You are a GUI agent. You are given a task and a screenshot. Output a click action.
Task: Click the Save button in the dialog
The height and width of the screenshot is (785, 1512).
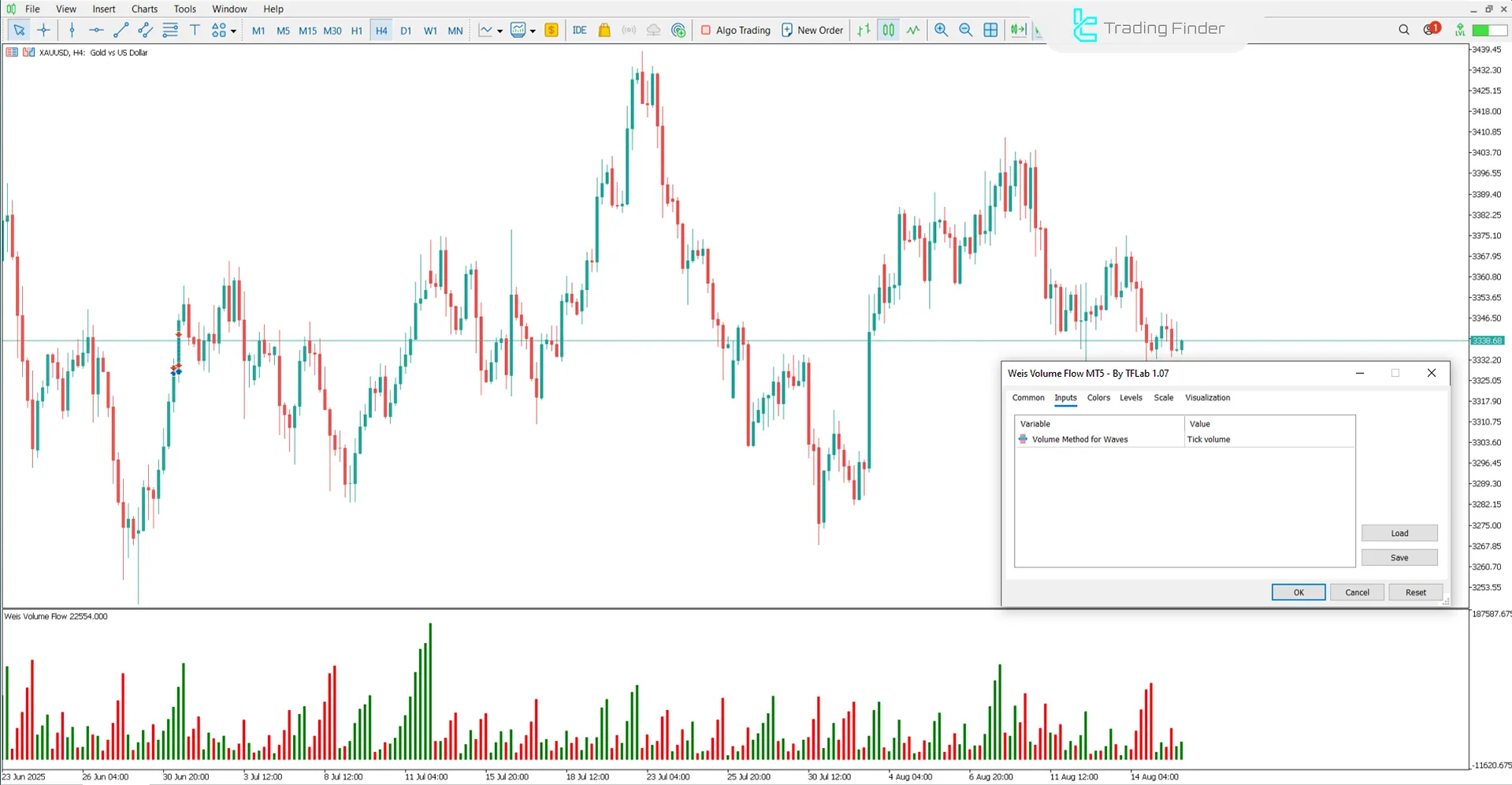(x=1399, y=557)
